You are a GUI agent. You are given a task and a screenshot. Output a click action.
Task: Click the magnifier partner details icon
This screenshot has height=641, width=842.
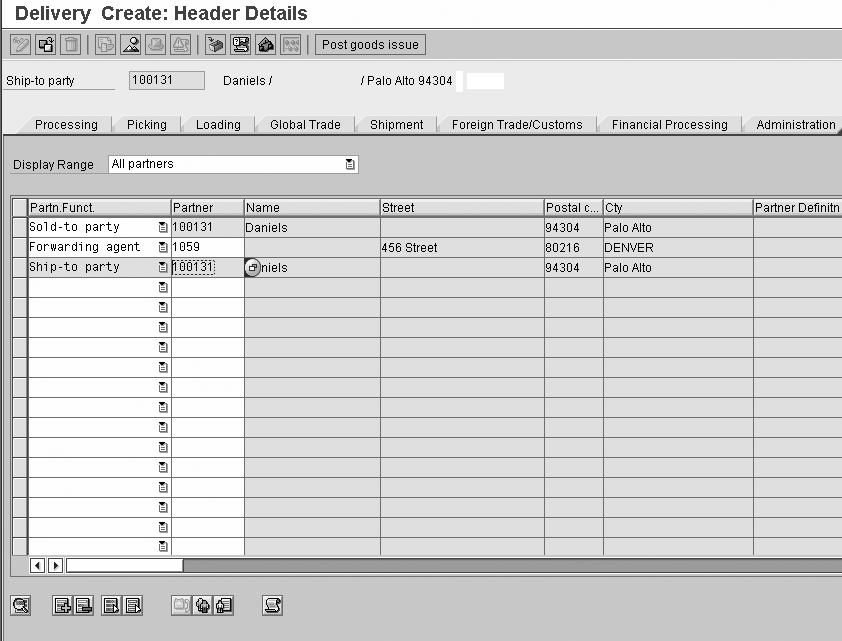tap(20, 606)
